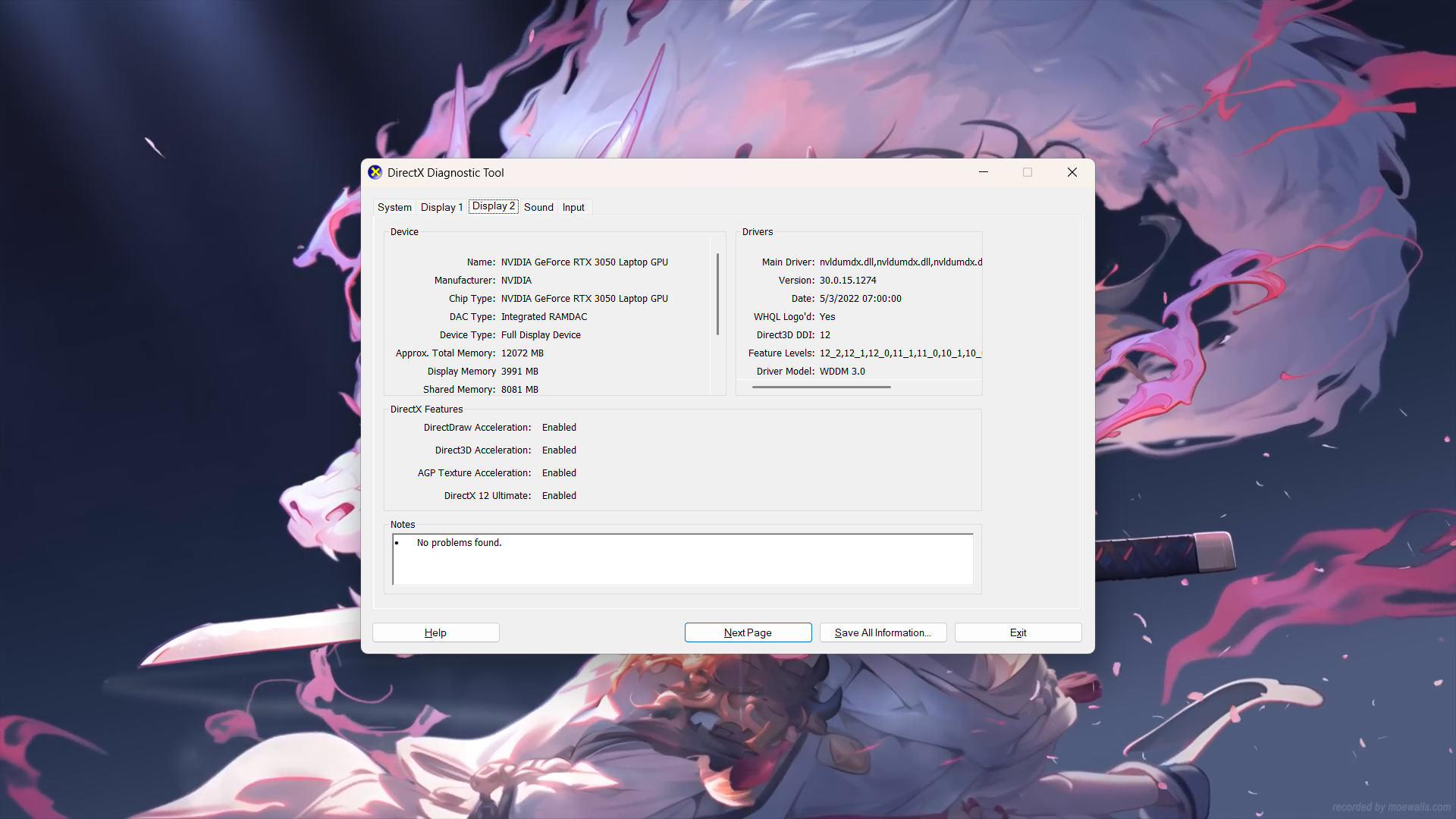Click the Main Driver nvldumdx.dll value
The height and width of the screenshot is (819, 1456).
[x=900, y=262]
